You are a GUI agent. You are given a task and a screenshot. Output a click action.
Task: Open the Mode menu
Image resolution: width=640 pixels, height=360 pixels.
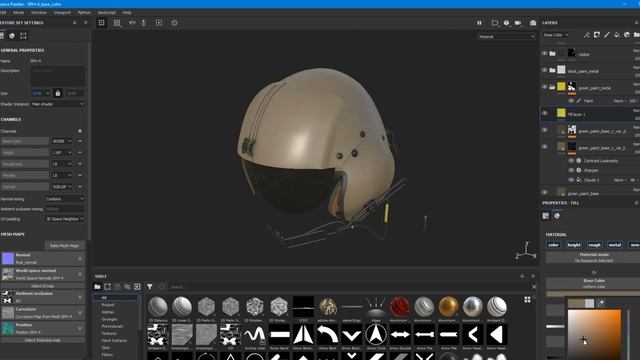(19, 13)
